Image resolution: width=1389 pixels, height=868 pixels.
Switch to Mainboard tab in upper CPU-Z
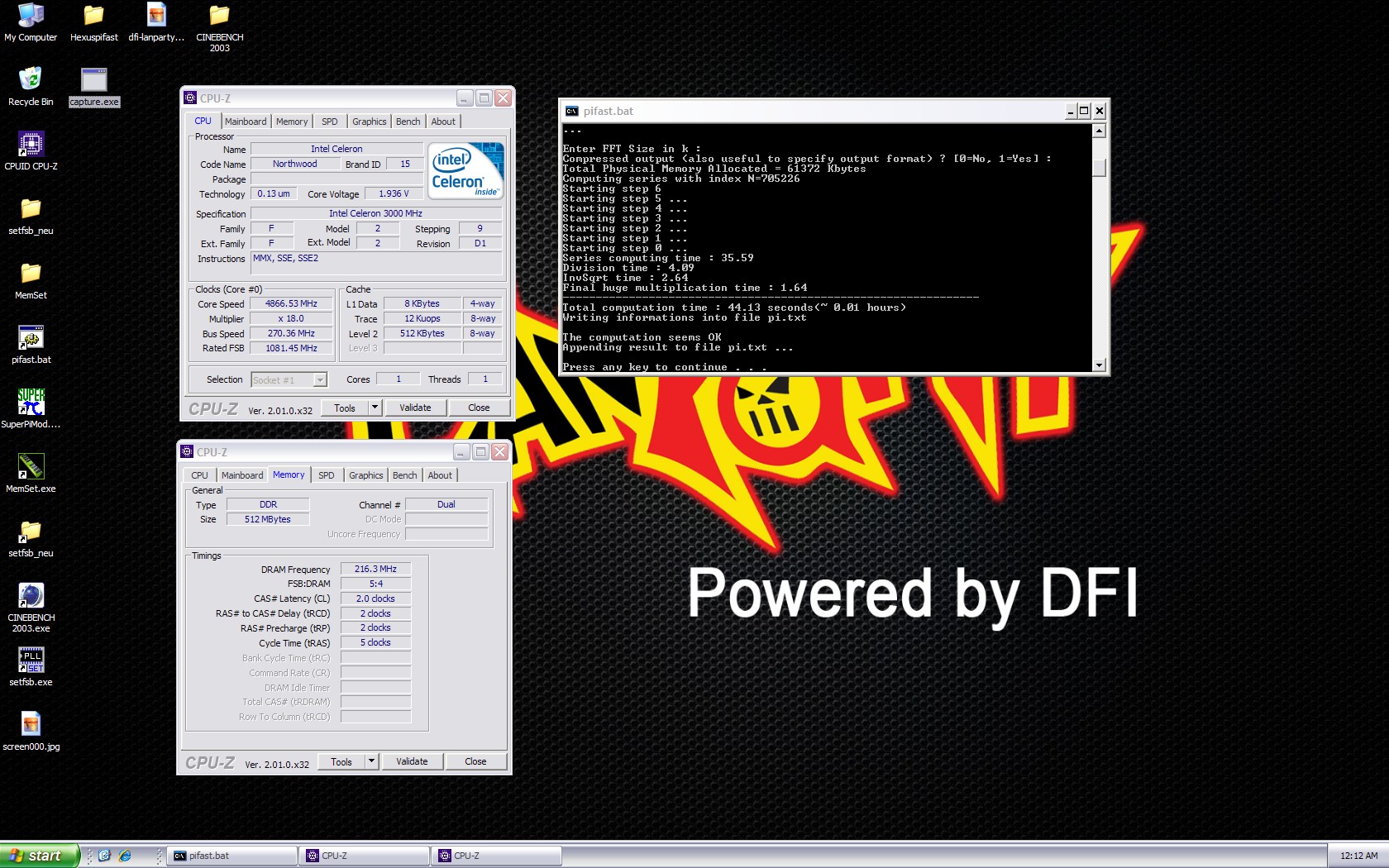pyautogui.click(x=246, y=122)
